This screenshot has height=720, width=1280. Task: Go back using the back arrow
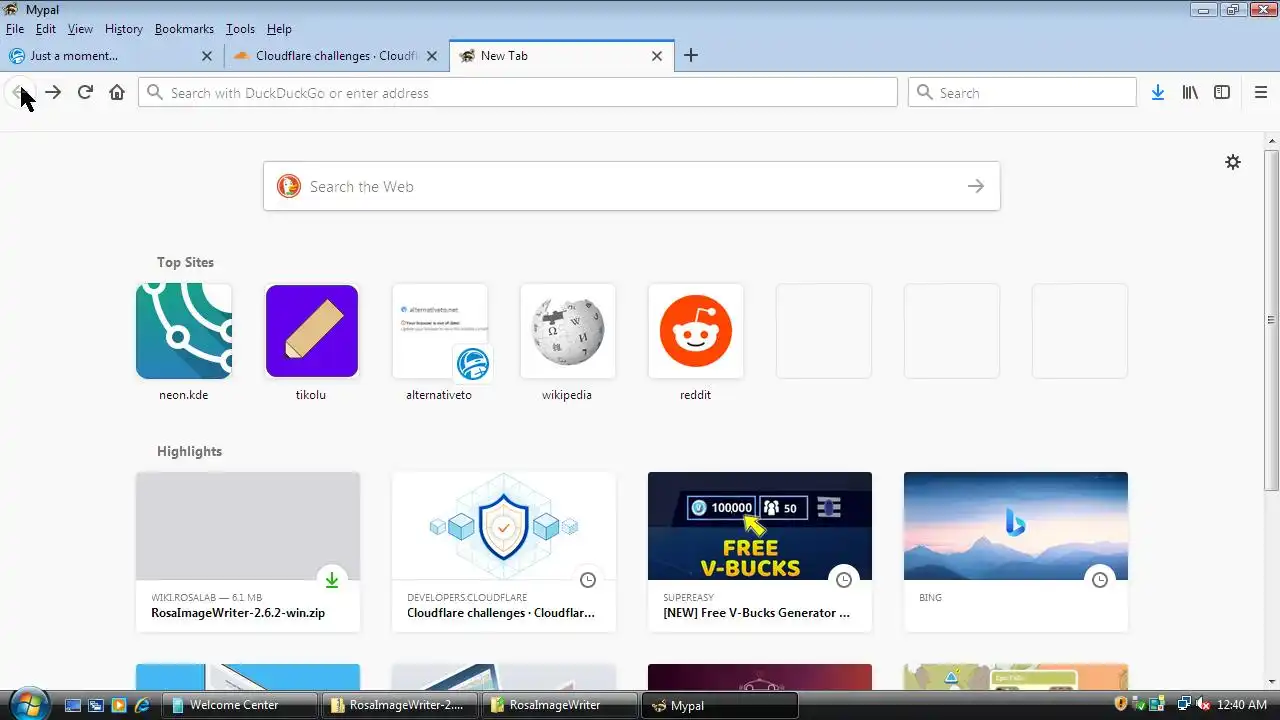(x=21, y=92)
